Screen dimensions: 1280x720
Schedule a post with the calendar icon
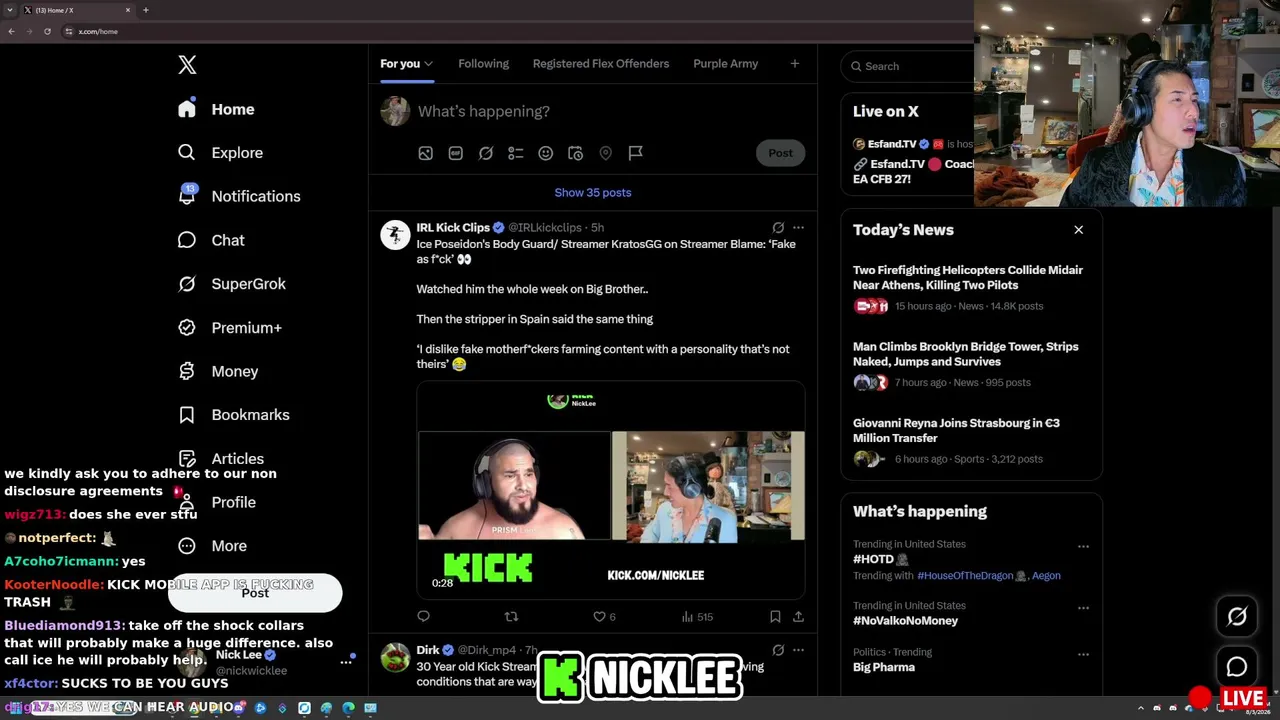tap(576, 153)
